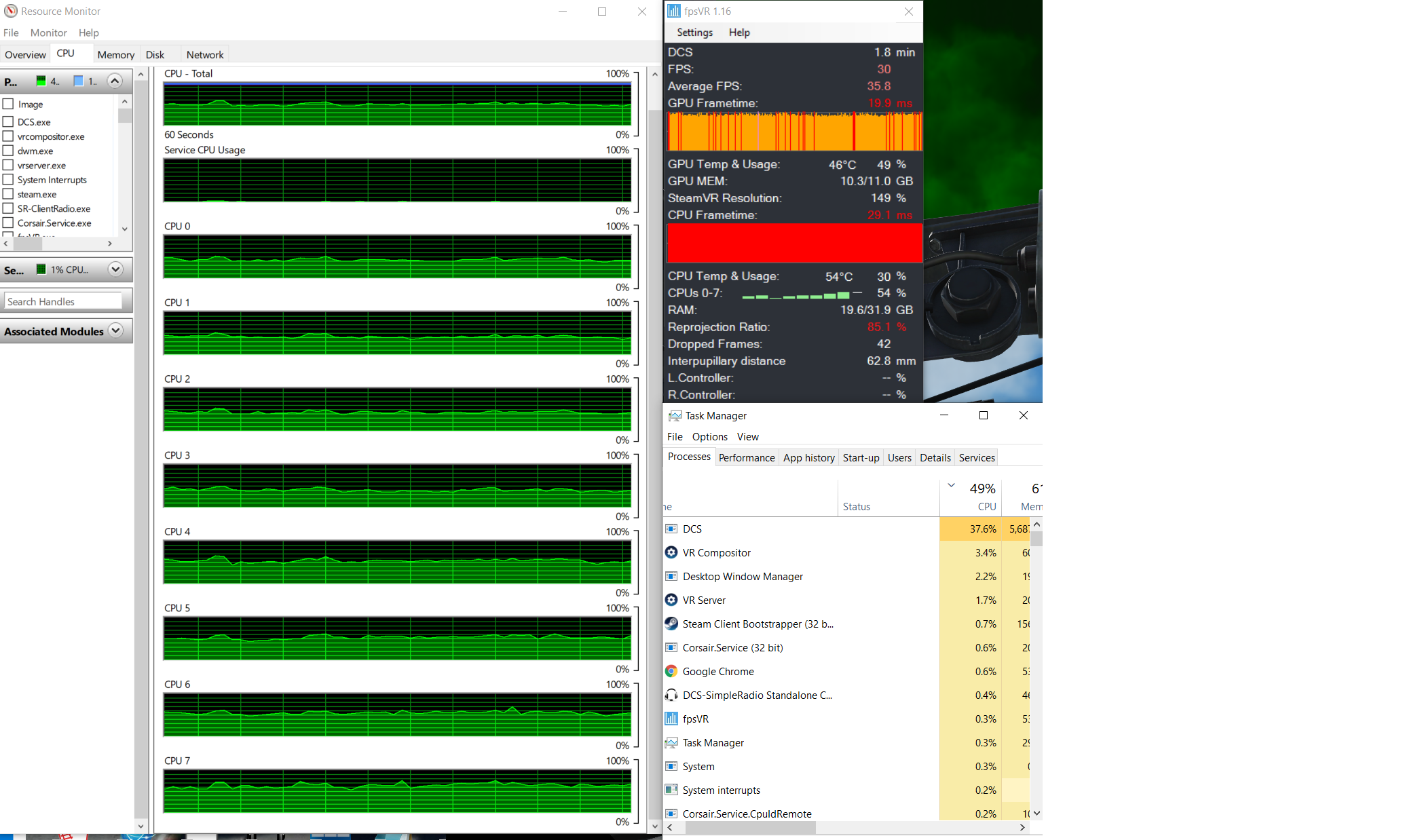Viewport: 1401px width, 840px height.
Task: Click the GPU Frametime graph in fpsVR
Action: [x=794, y=132]
